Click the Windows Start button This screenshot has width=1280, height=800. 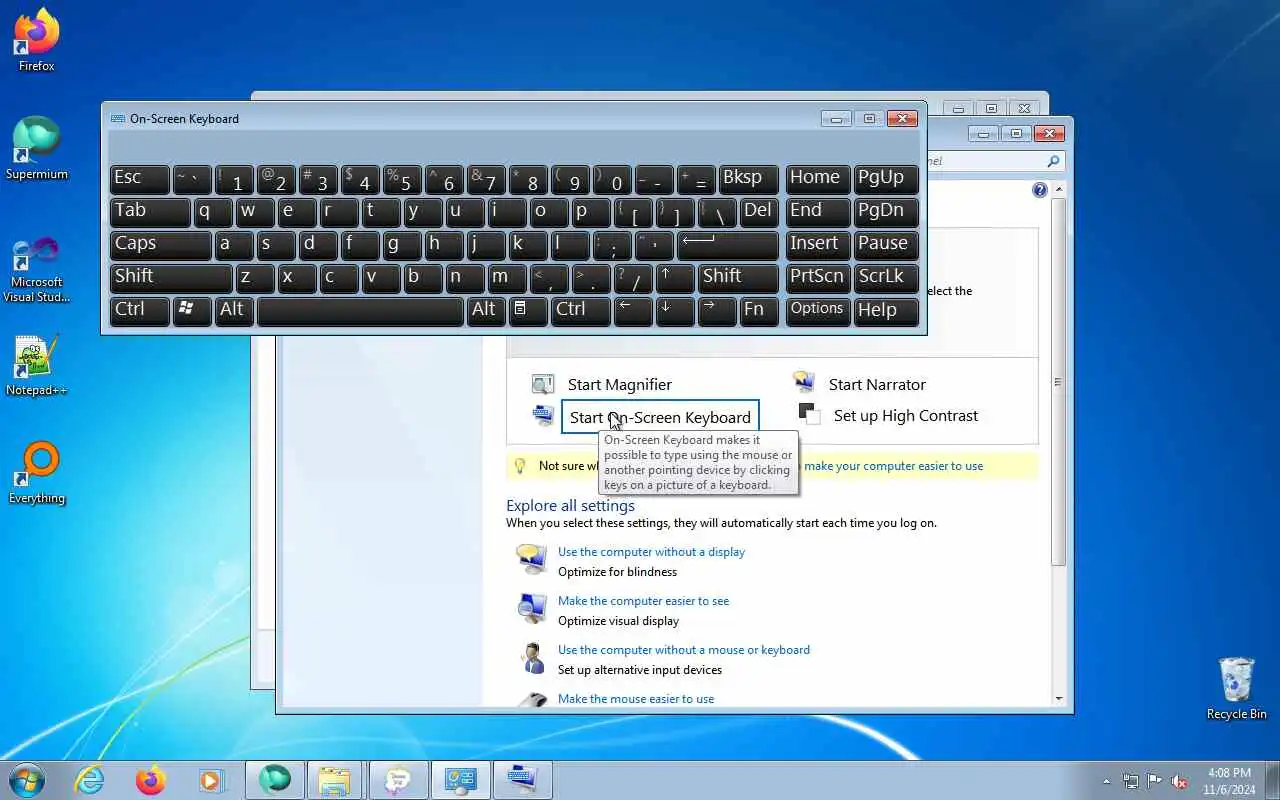[27, 780]
